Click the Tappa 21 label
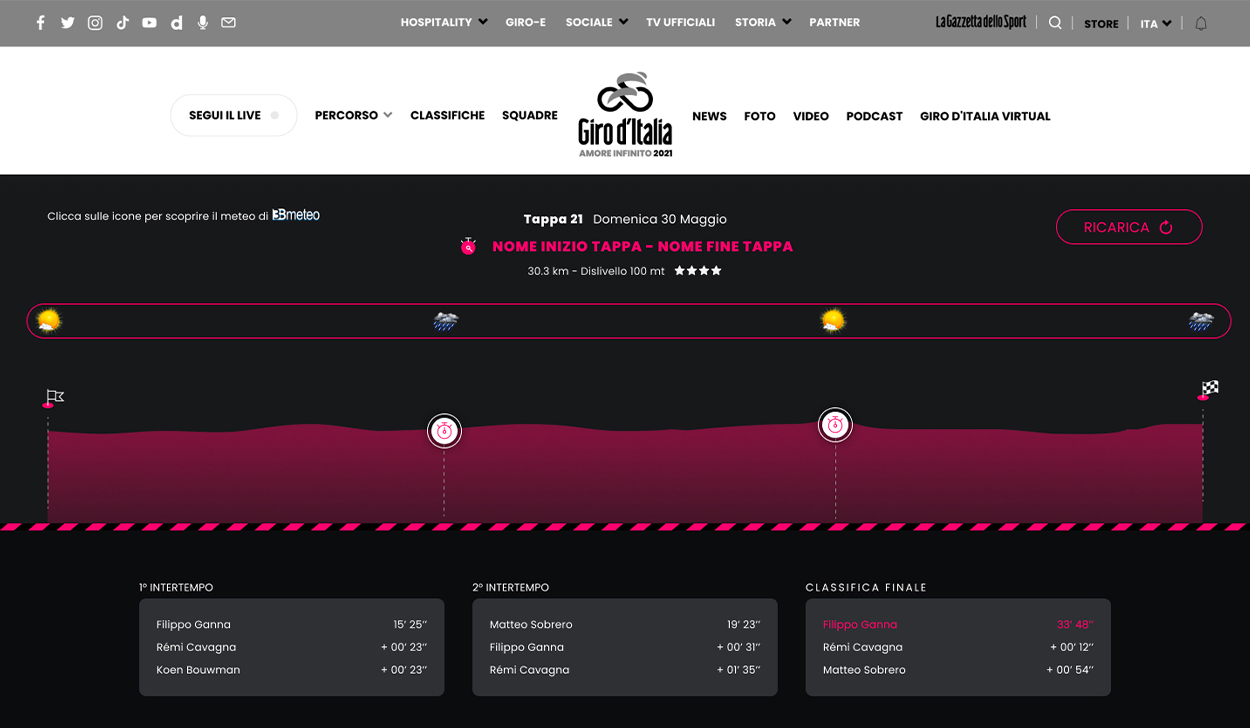The width and height of the screenshot is (1250, 728). tap(553, 219)
